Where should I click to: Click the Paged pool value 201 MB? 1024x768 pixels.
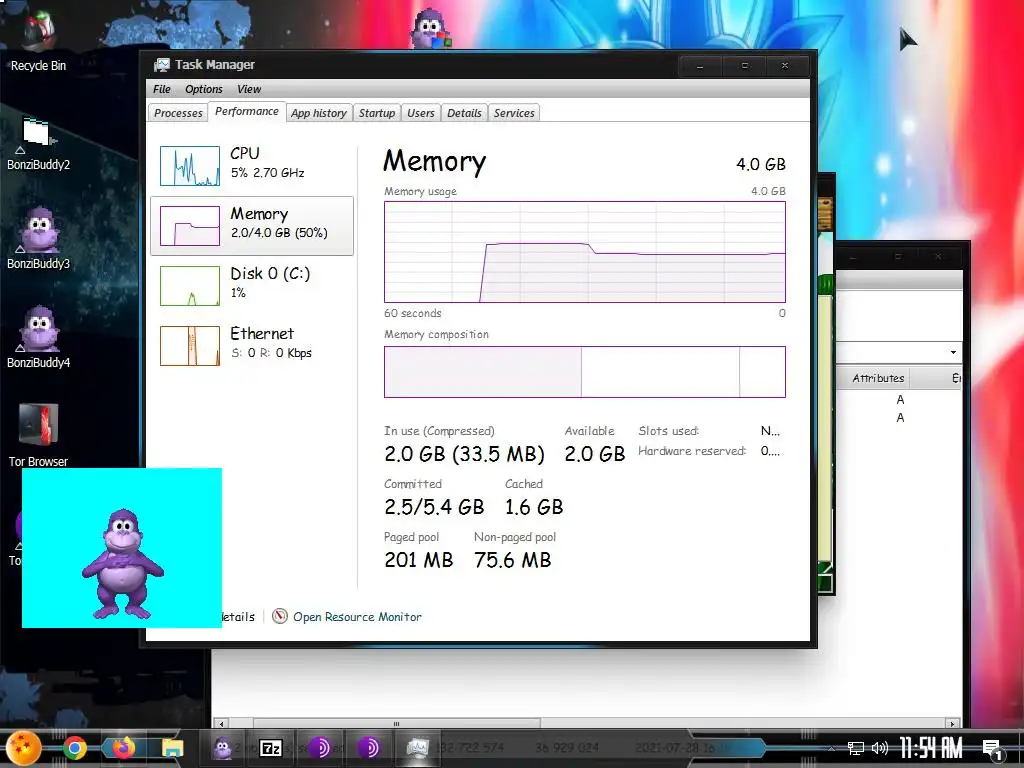(419, 560)
